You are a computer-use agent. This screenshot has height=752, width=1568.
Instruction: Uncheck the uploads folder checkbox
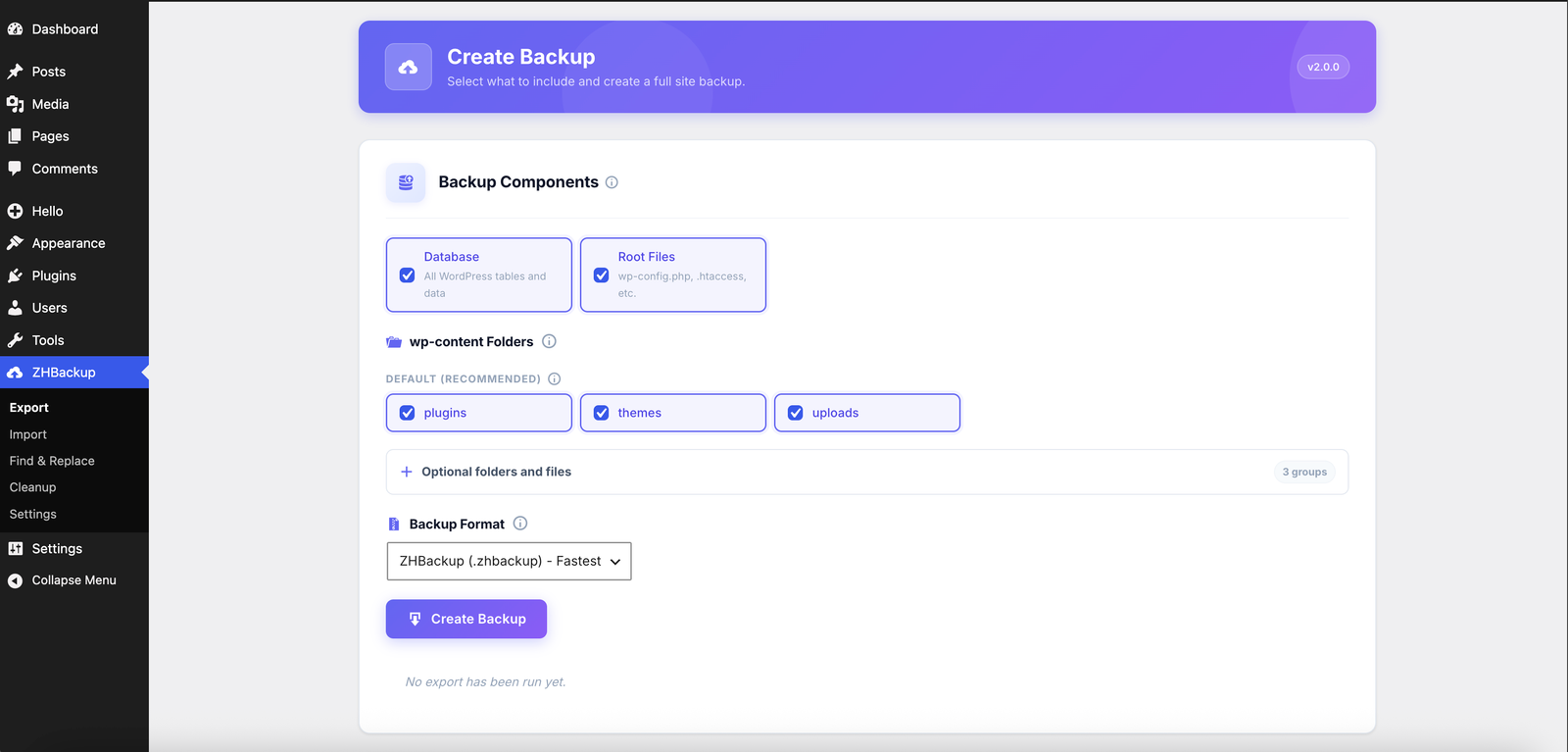click(796, 413)
